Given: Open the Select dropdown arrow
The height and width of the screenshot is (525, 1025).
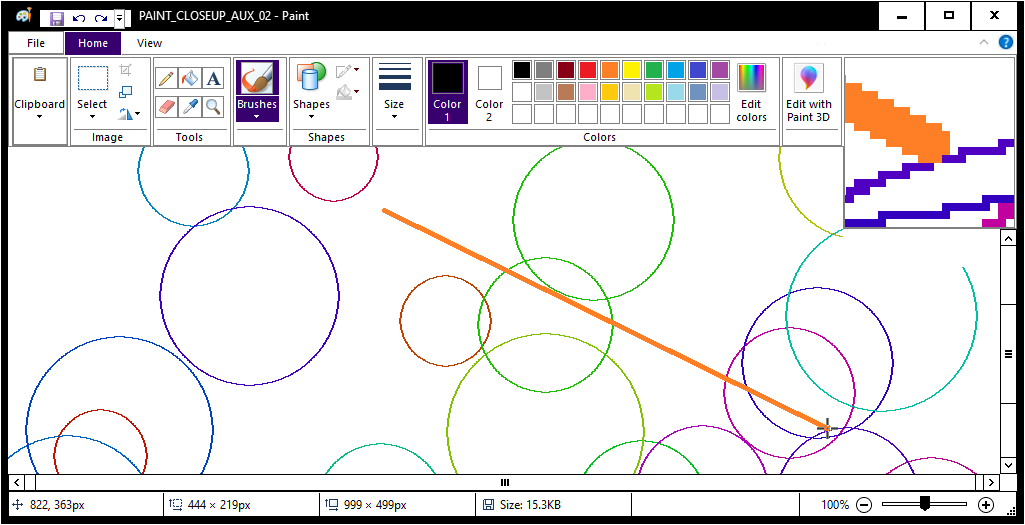Looking at the screenshot, I should 92,117.
